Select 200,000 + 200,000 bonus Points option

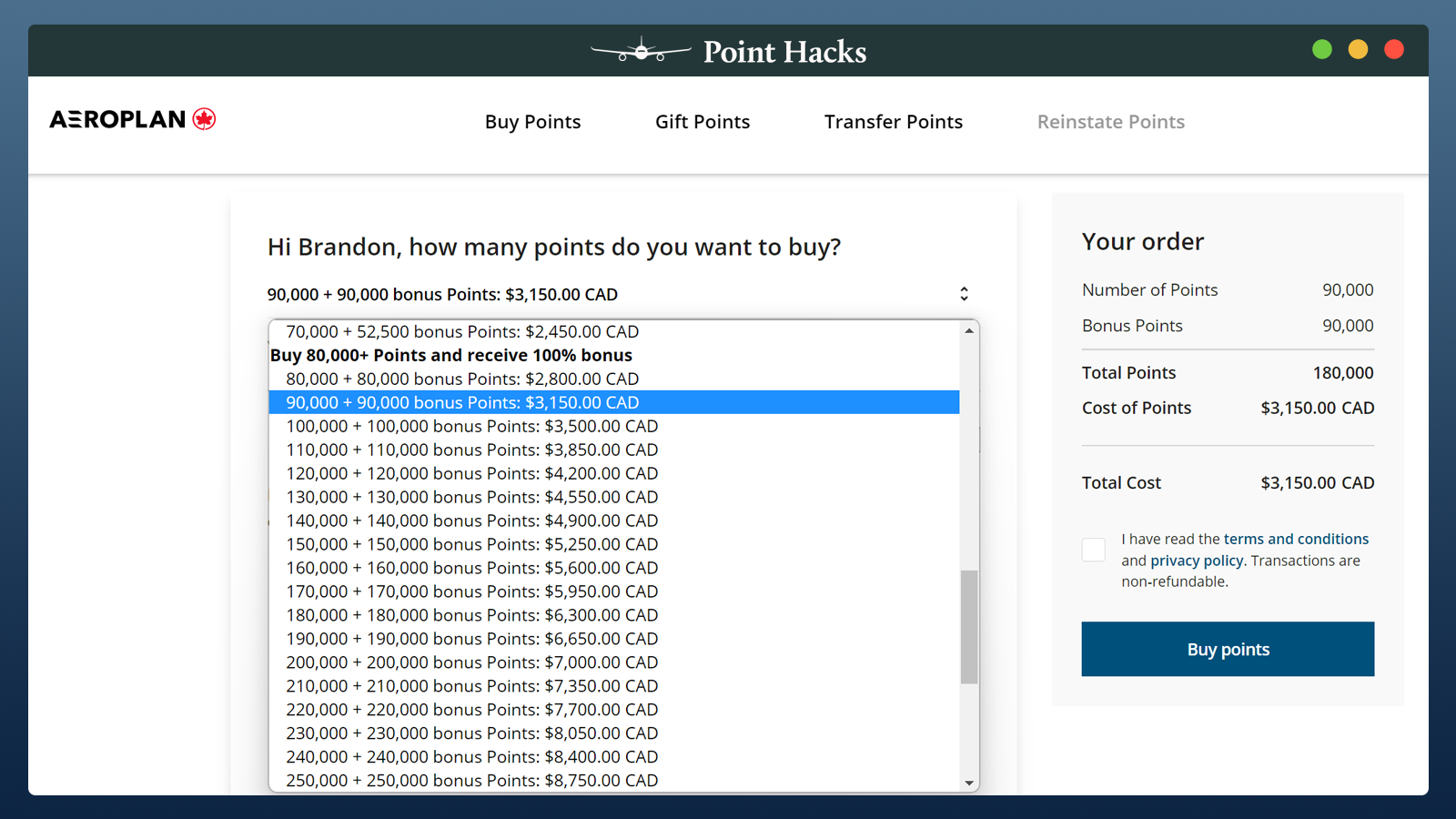pos(614,662)
